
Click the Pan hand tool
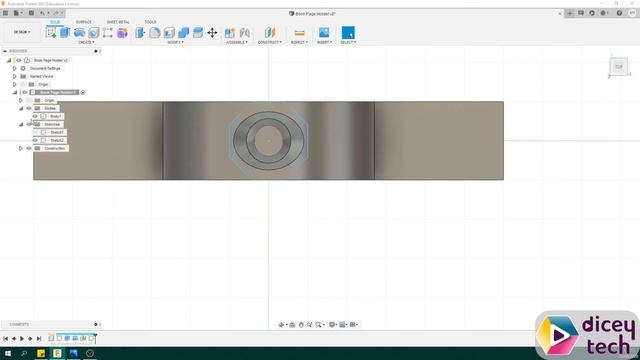(x=301, y=324)
